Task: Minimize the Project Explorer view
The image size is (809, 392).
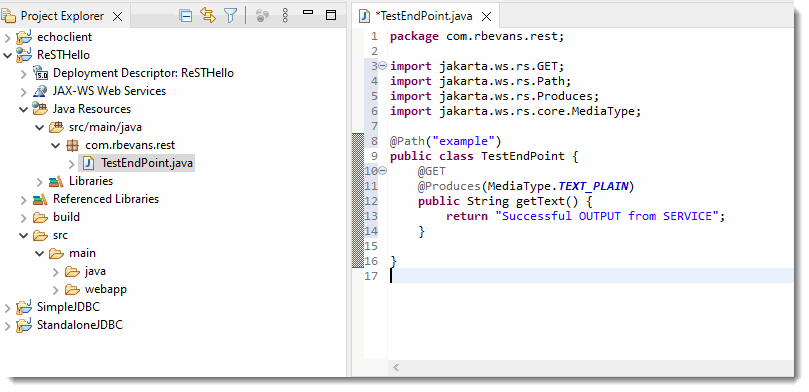Action: coord(308,12)
